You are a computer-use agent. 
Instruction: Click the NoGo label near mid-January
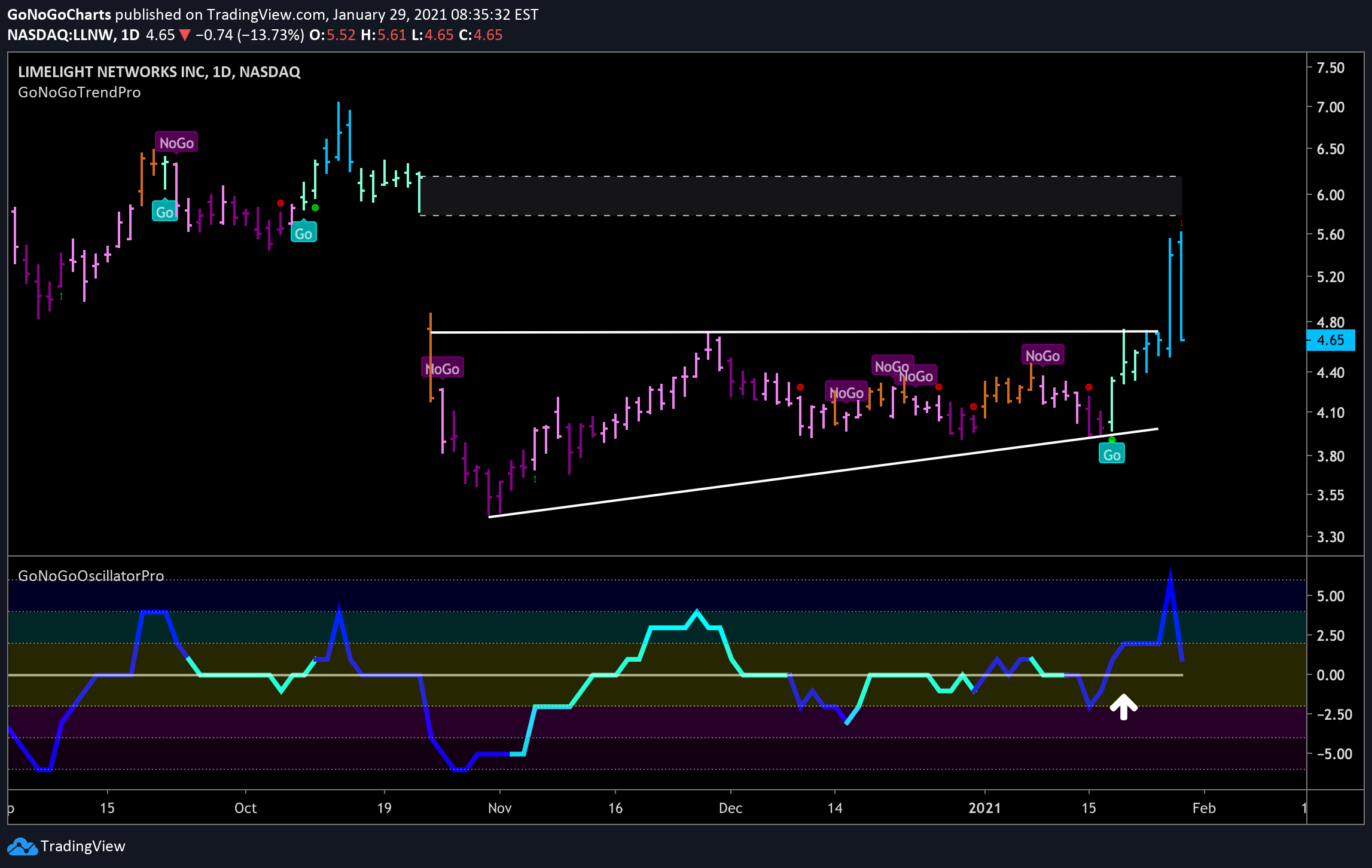click(1042, 356)
